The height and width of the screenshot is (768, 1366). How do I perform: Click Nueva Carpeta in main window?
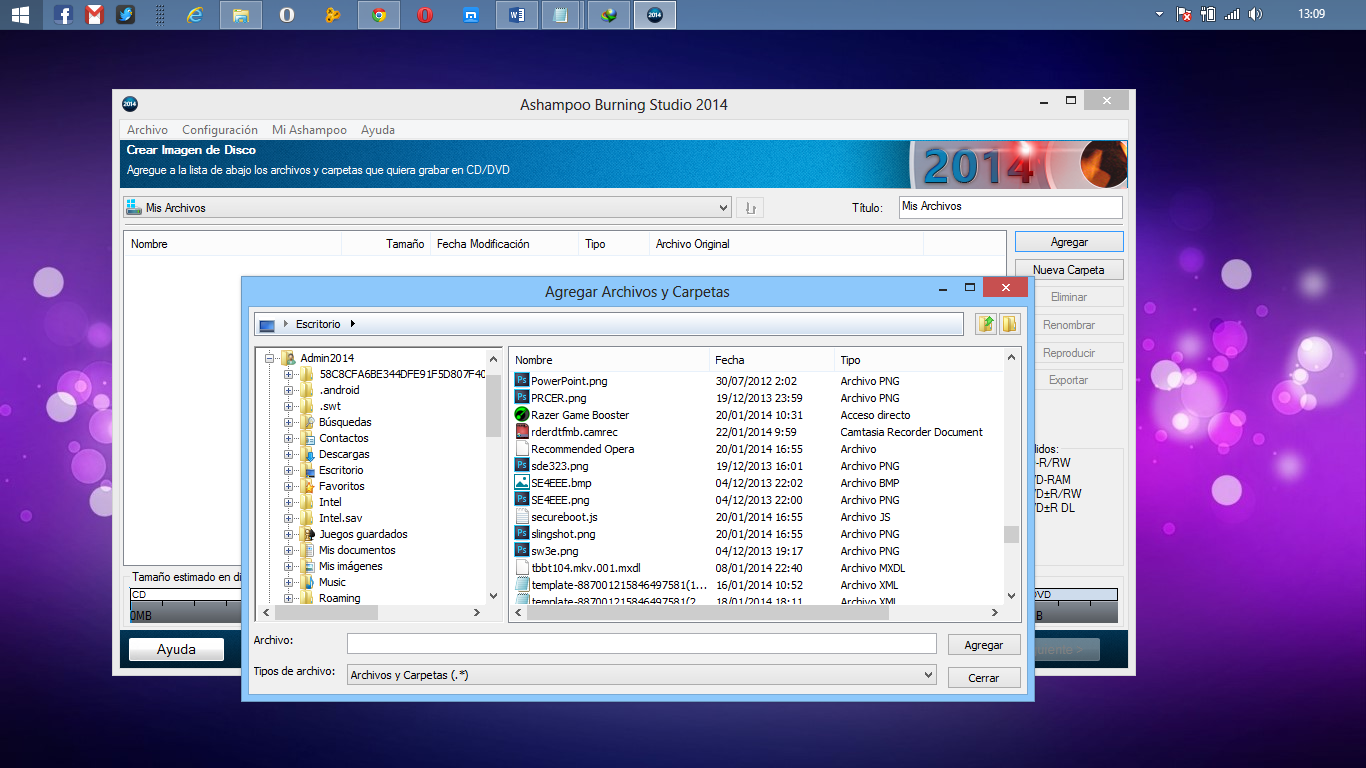coord(1069,270)
